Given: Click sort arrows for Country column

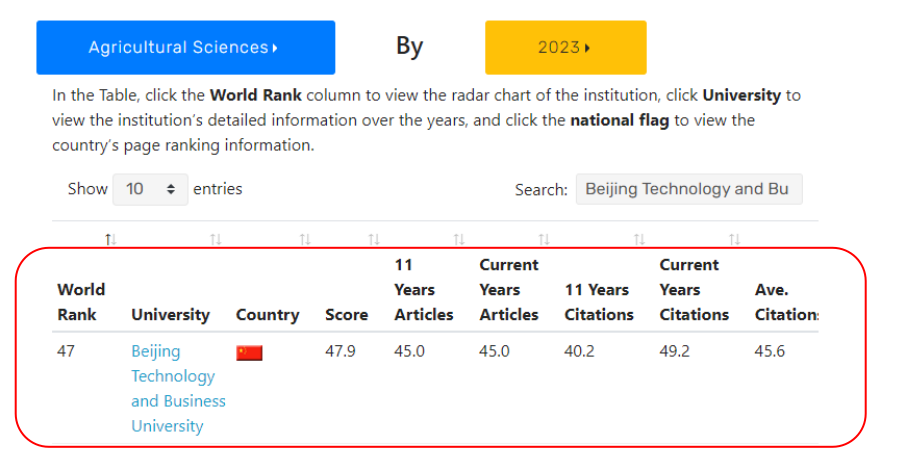Looking at the screenshot, I should [x=305, y=239].
